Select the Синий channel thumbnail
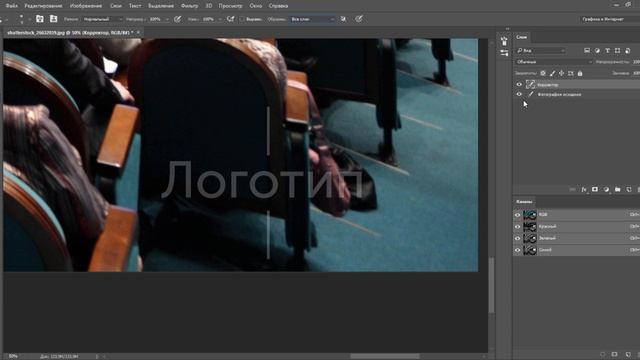This screenshot has height=360, width=640. click(x=530, y=250)
